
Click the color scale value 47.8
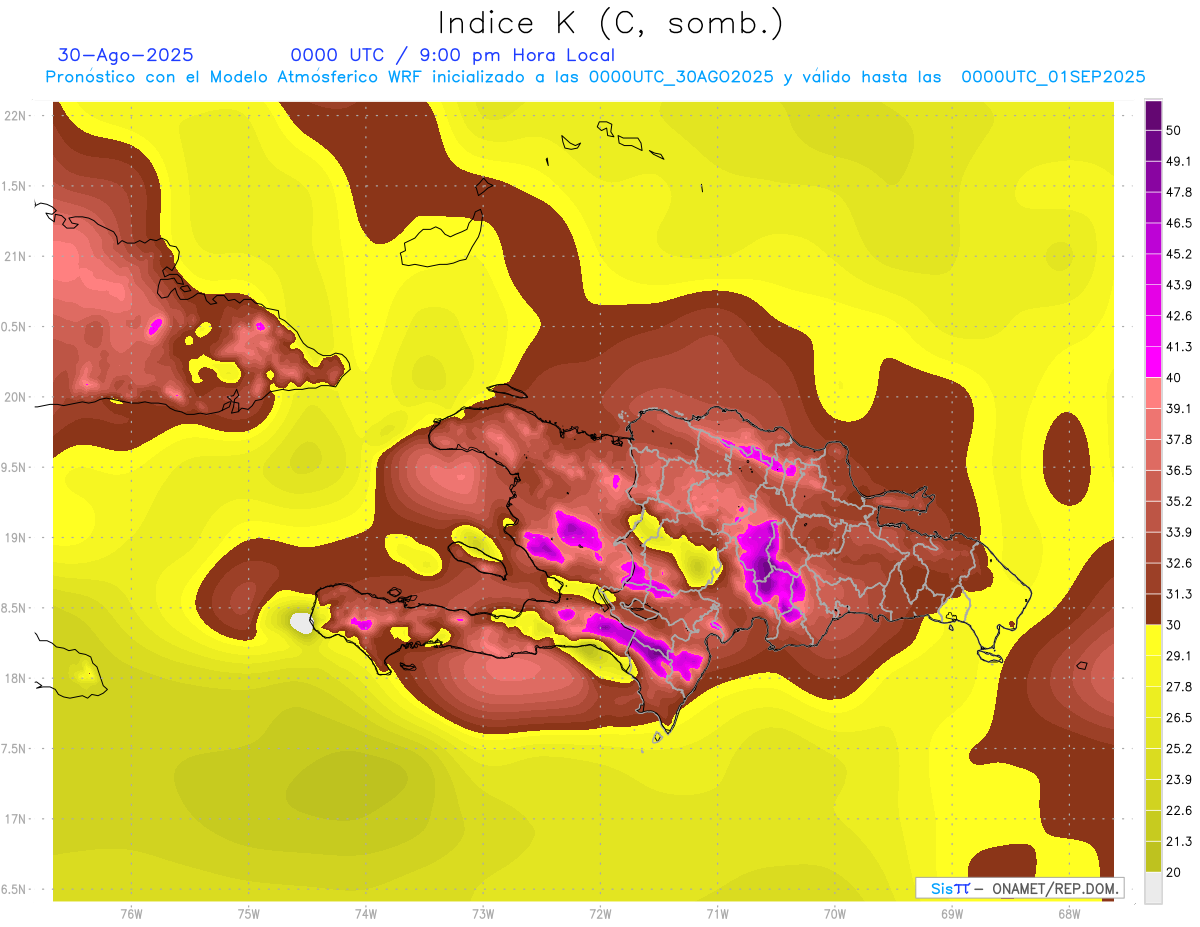point(1179,192)
